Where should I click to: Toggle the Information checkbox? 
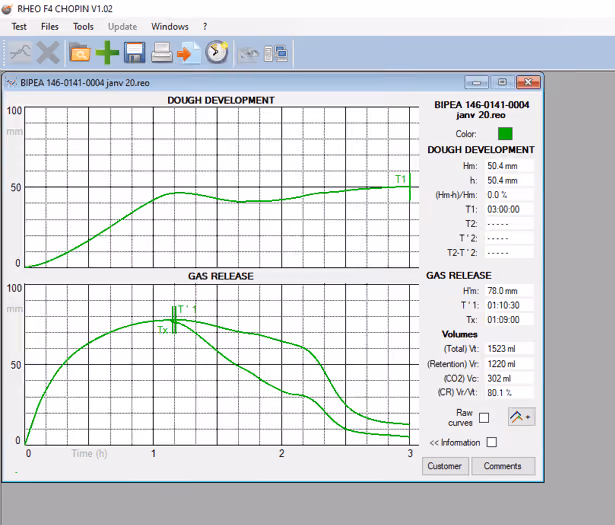coord(491,442)
